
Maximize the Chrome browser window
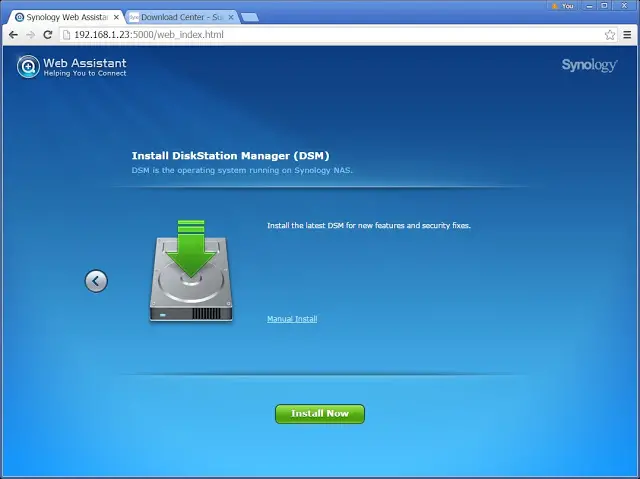(x=605, y=6)
